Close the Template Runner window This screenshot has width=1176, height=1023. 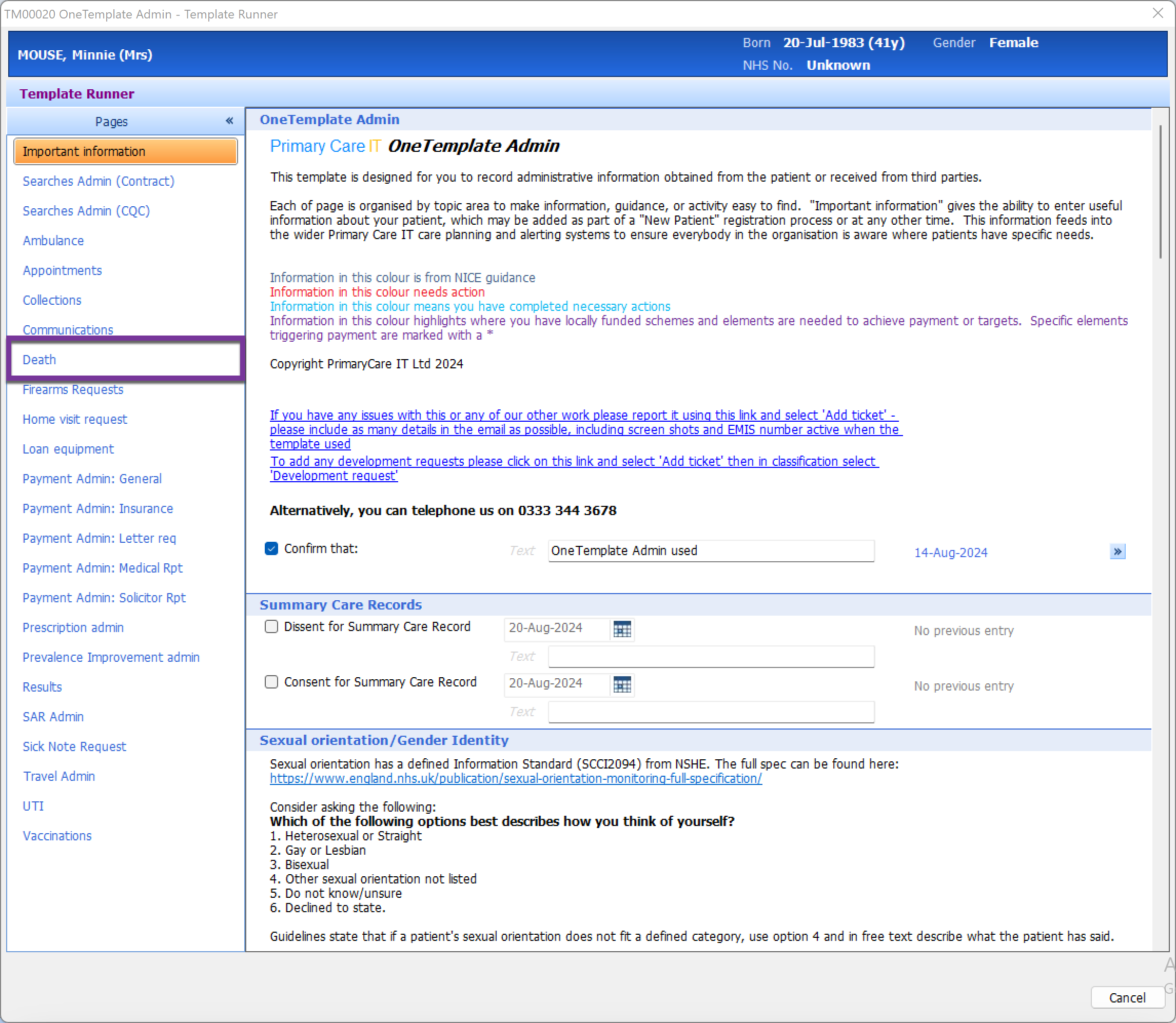point(1158,13)
